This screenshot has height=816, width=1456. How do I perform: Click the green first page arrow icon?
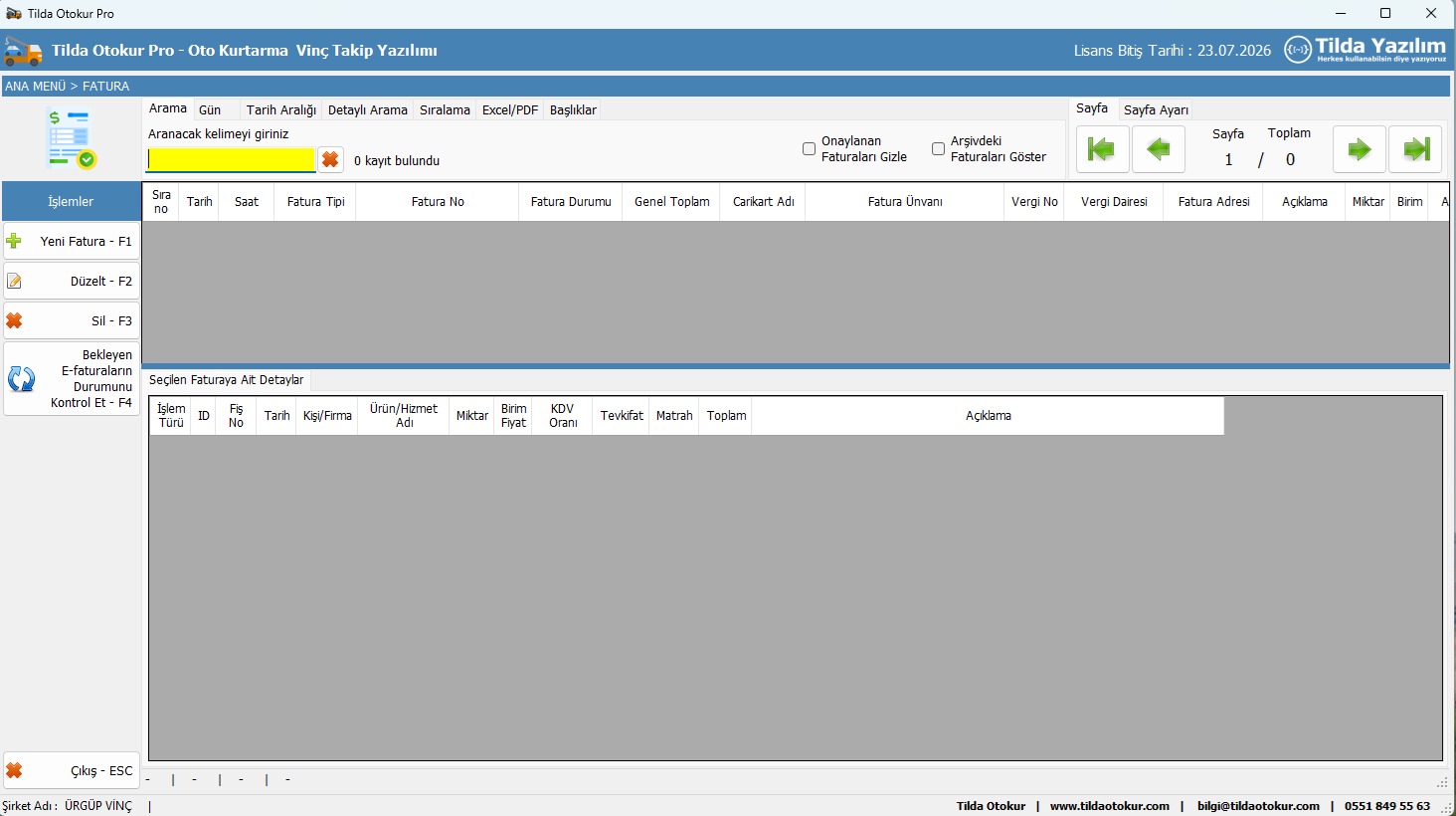click(x=1102, y=149)
